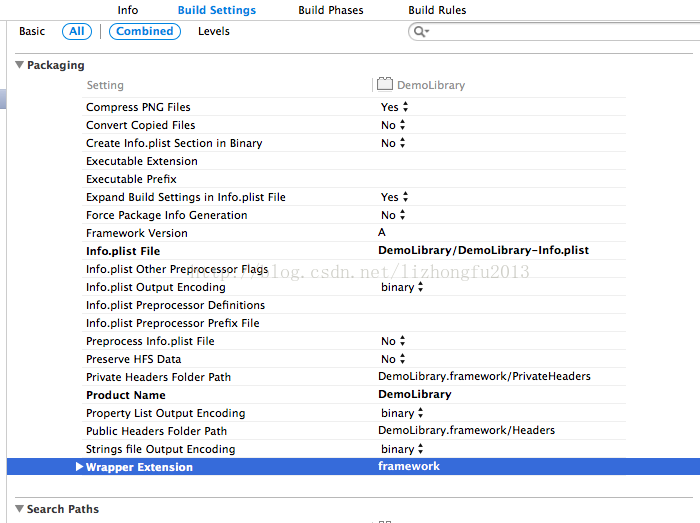Select Private Headers Folder Path setting
The height and width of the screenshot is (523, 700).
point(158,377)
